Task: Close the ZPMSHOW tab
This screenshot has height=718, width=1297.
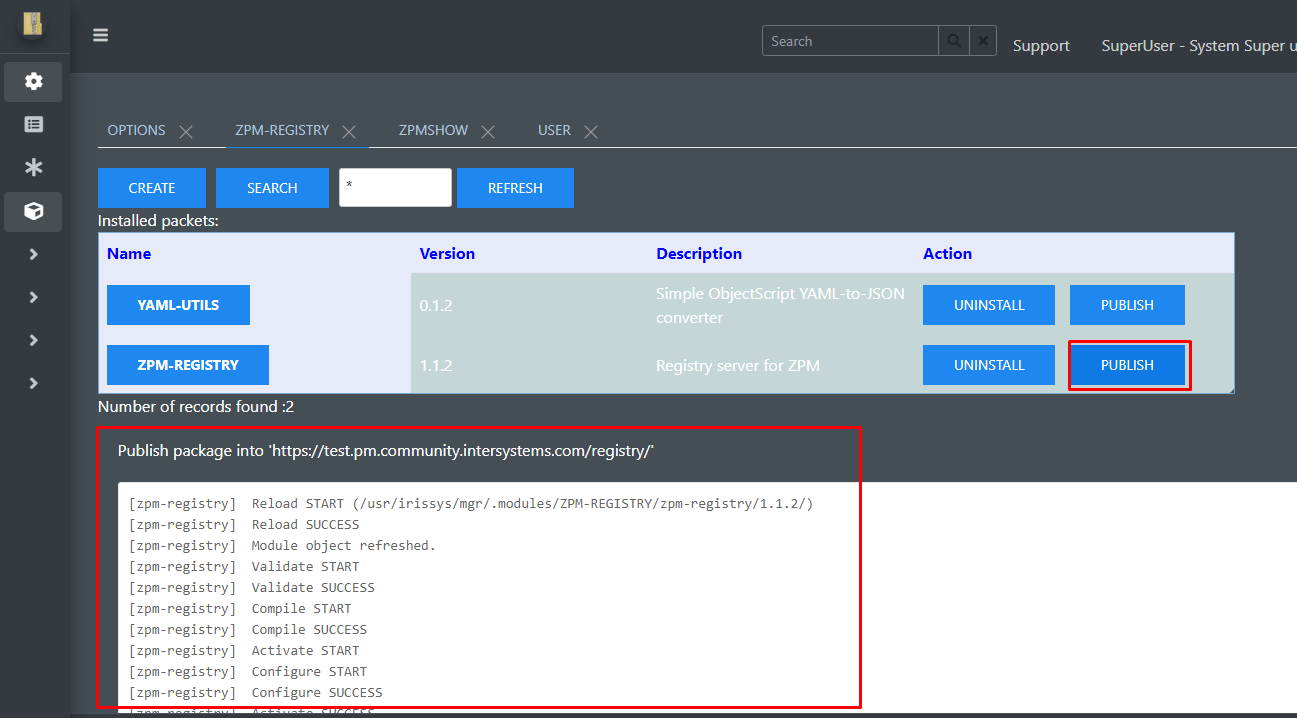Action: coord(488,131)
